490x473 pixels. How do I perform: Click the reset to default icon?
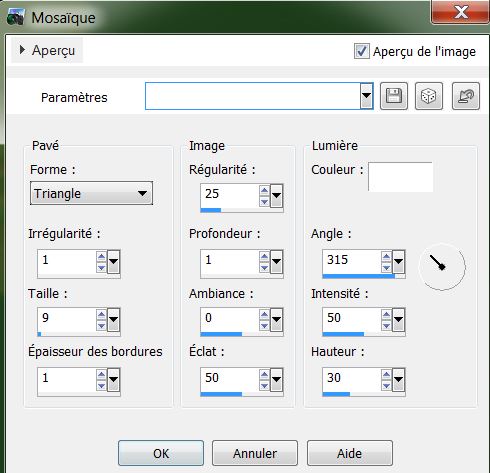point(466,96)
